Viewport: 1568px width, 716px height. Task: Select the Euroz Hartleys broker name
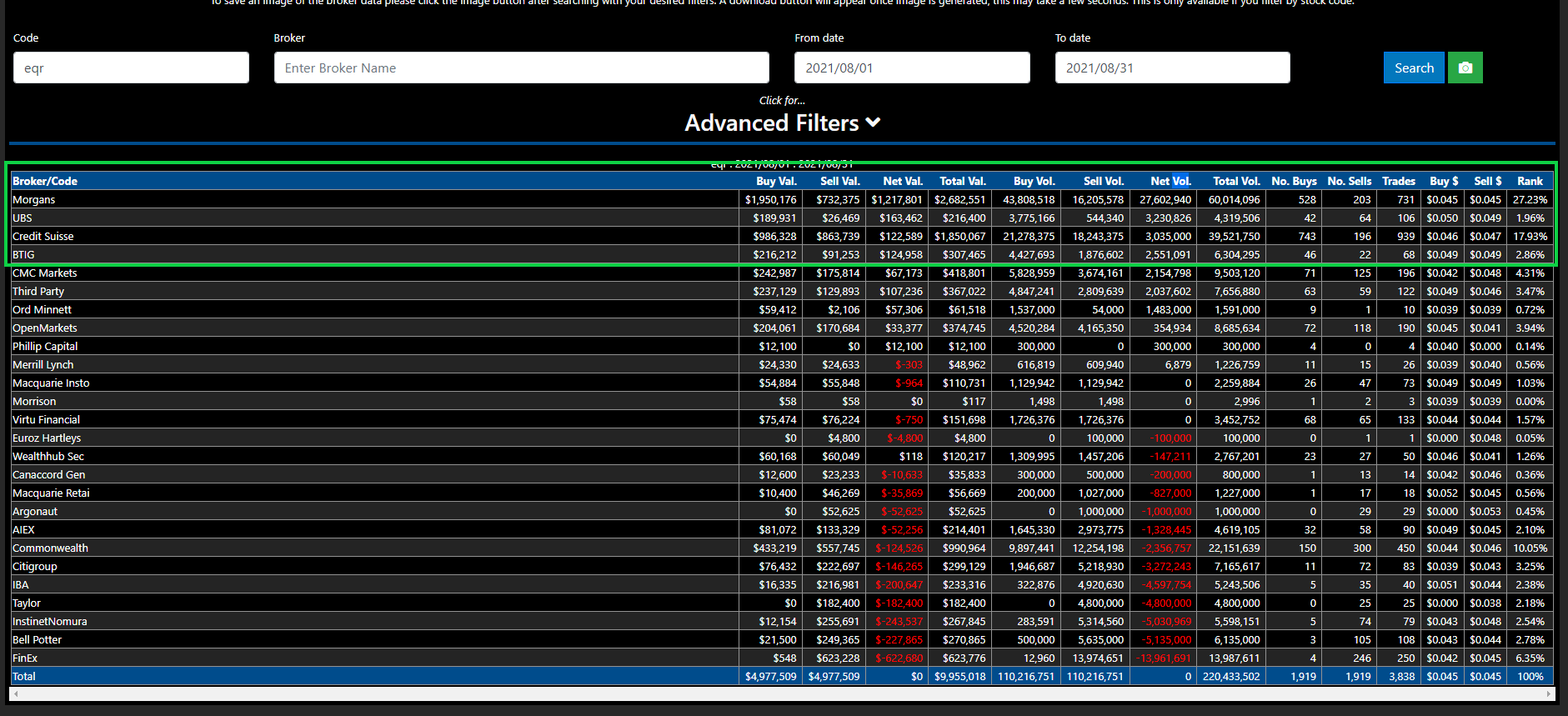click(47, 438)
